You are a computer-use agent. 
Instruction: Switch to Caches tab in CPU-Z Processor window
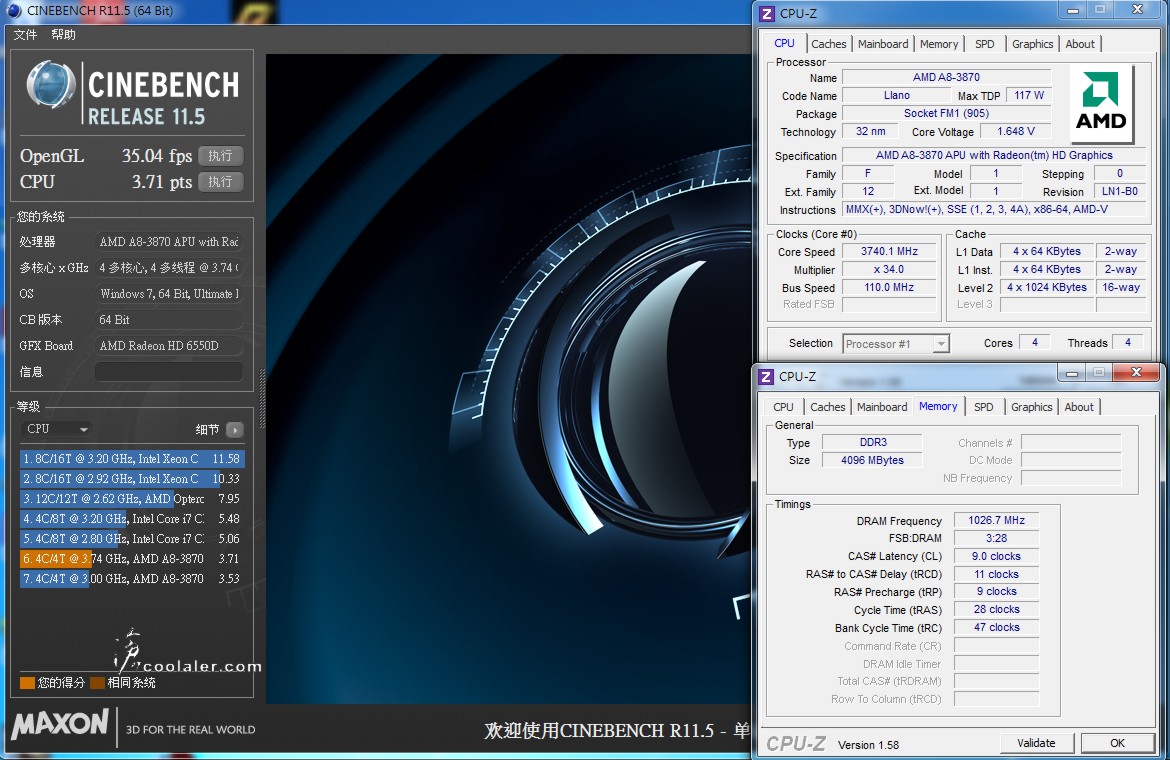(828, 44)
